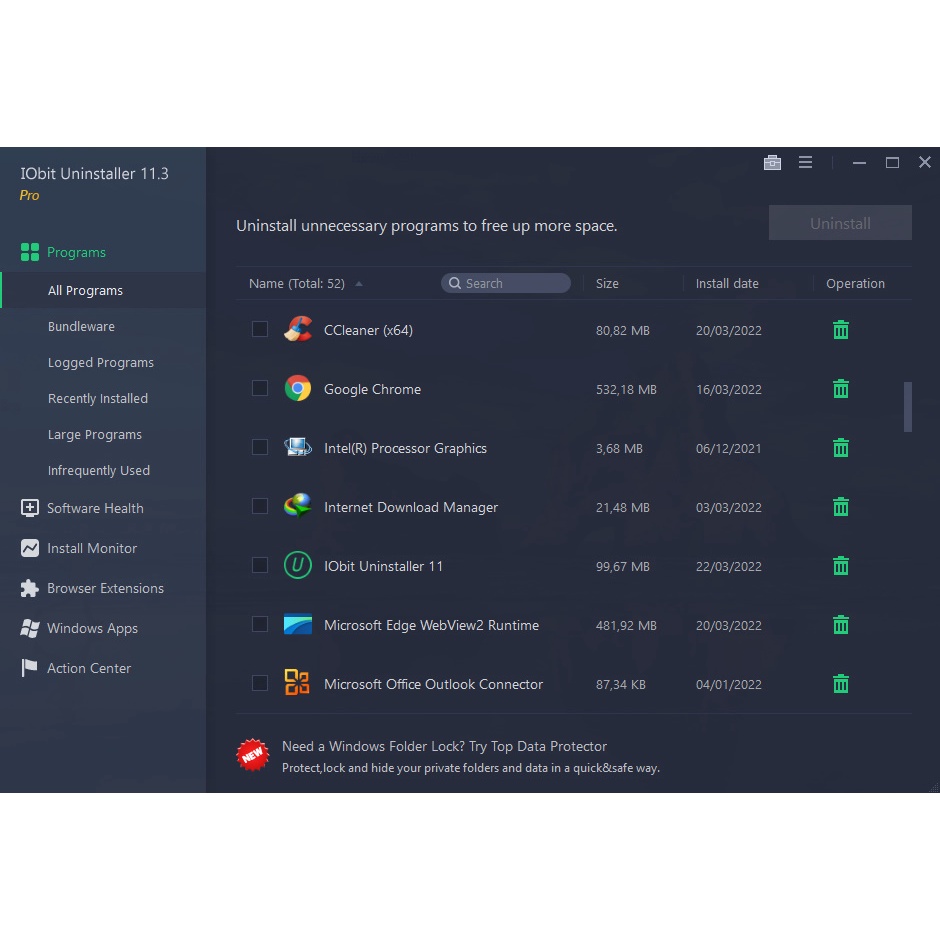The height and width of the screenshot is (940, 940).
Task: Open the Top Data Protector promotion link
Action: pyautogui.click(x=444, y=746)
